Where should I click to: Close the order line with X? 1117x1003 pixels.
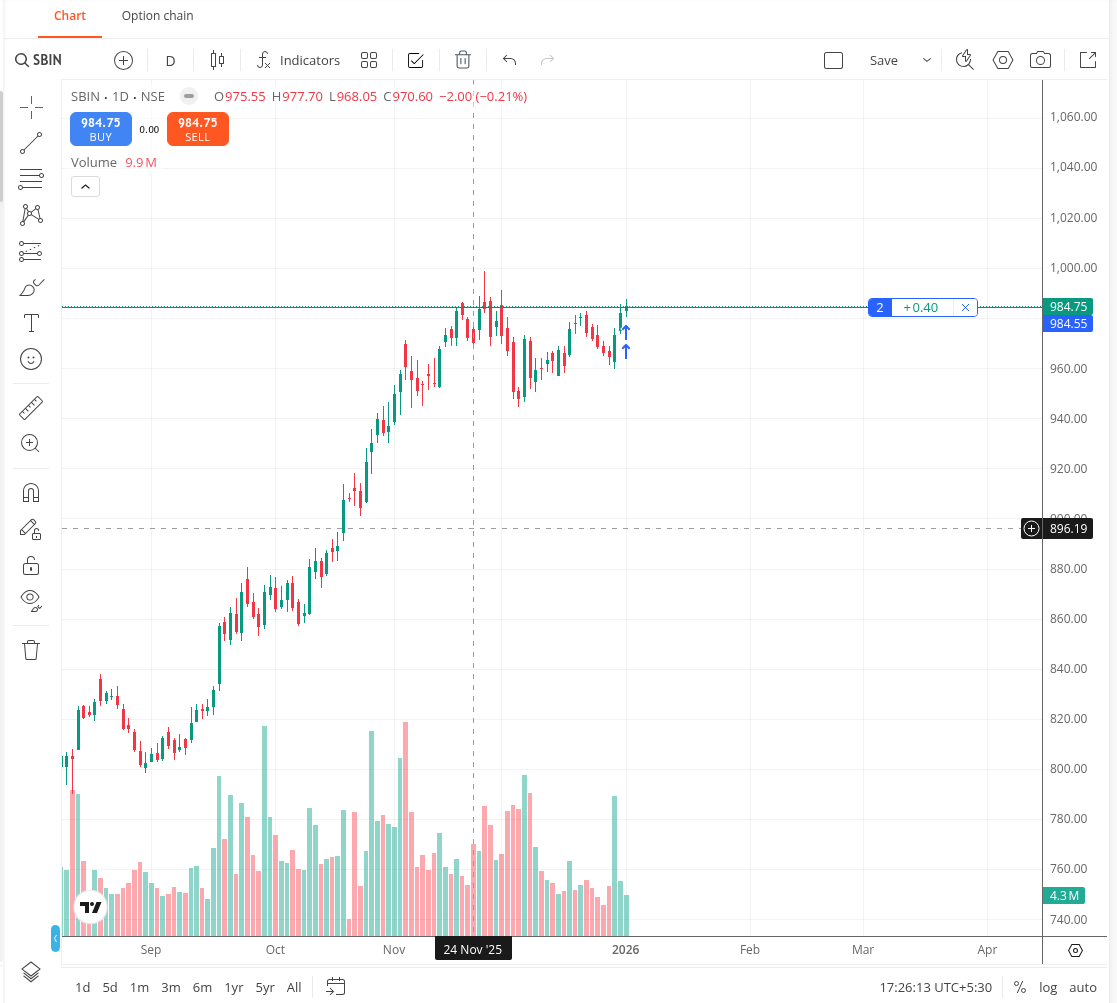[x=965, y=308]
